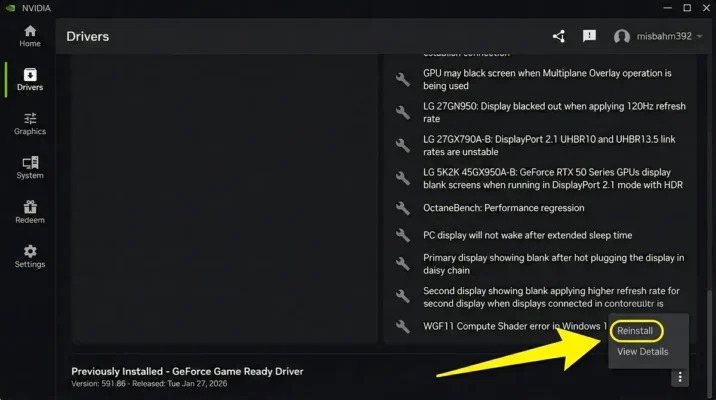
Task: Click wrench icon beside PC display wake item
Action: pos(402,235)
